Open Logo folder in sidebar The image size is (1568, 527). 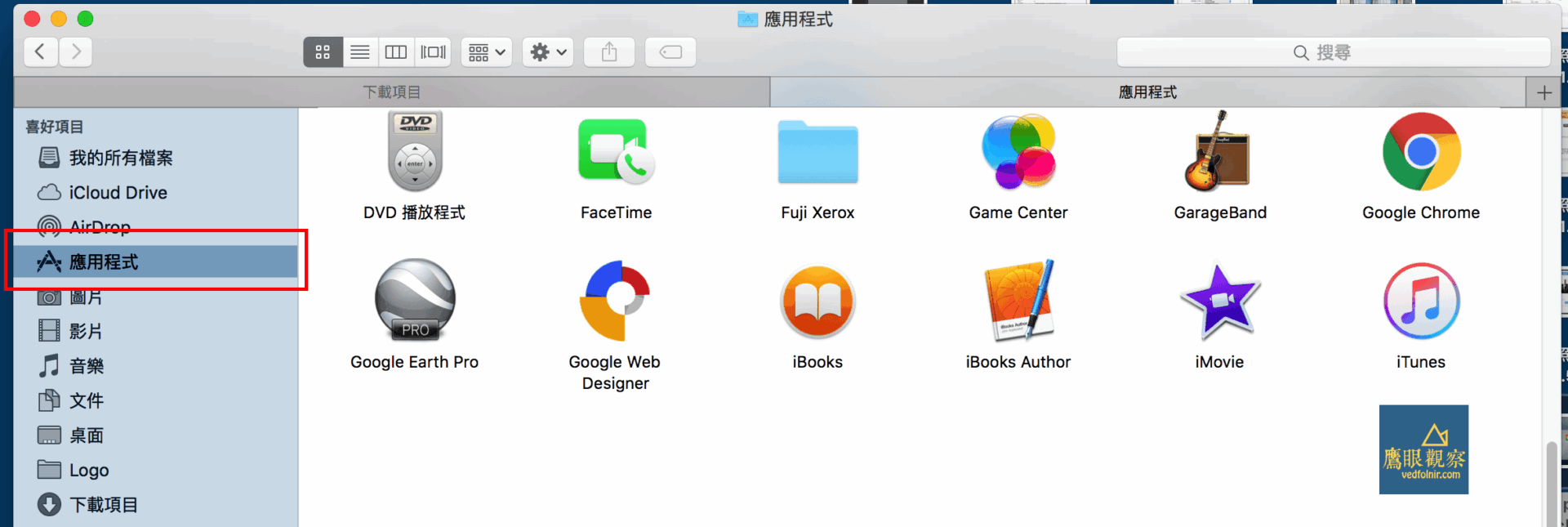tap(155, 470)
